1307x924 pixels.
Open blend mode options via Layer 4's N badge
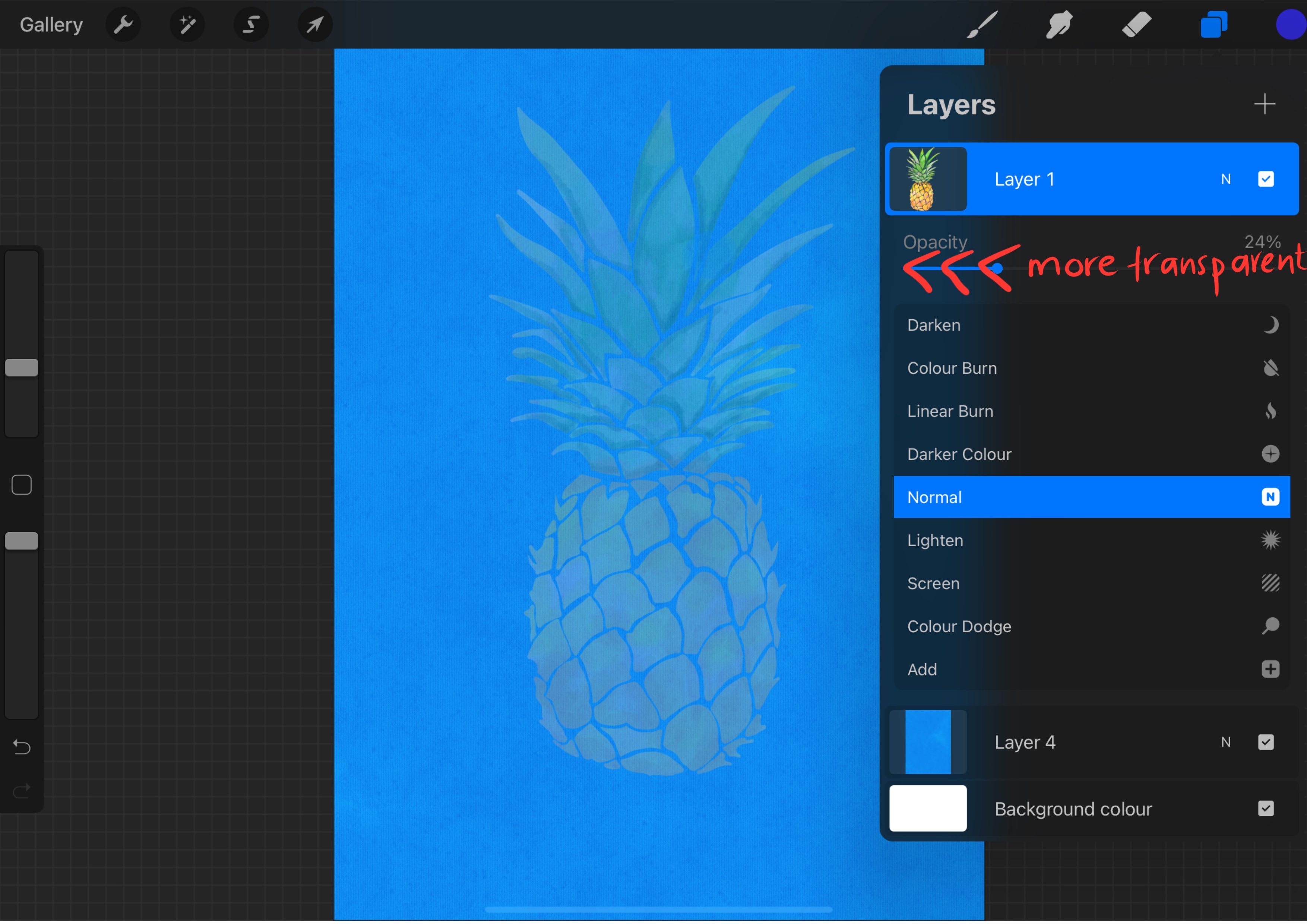pyautogui.click(x=1226, y=742)
